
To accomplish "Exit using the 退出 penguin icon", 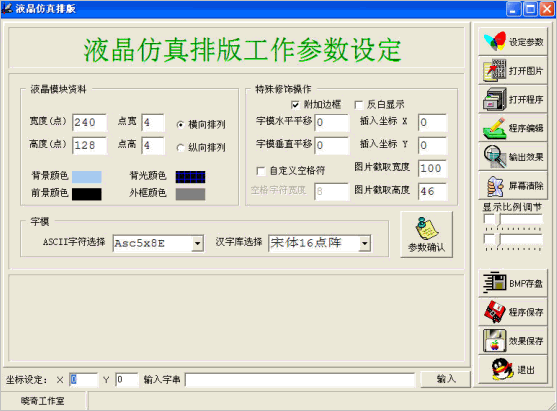I will [513, 369].
